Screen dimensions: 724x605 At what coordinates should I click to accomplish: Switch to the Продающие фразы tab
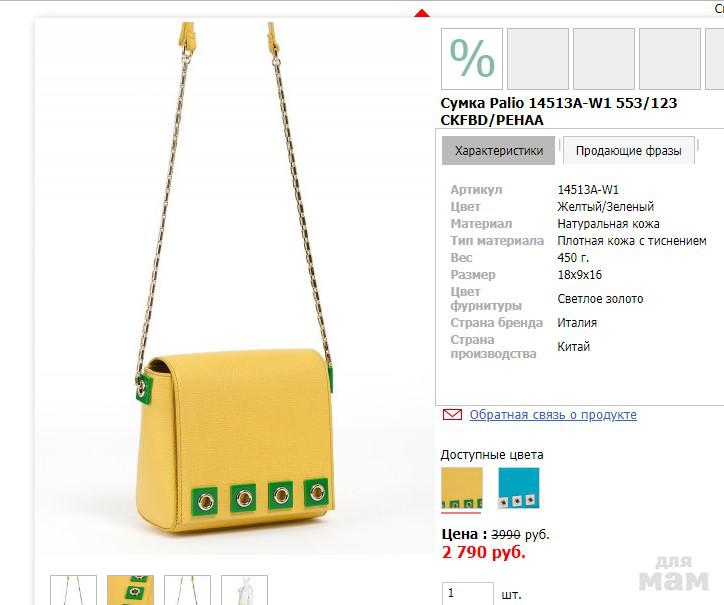pos(628,151)
